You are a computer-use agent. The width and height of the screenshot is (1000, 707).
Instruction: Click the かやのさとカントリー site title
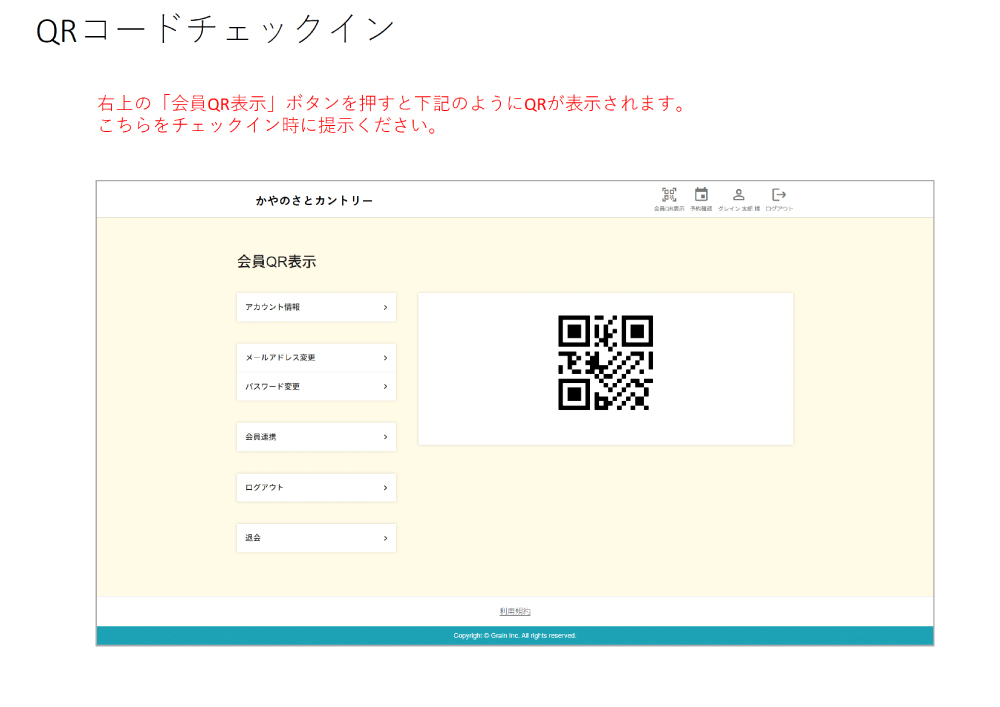314,201
